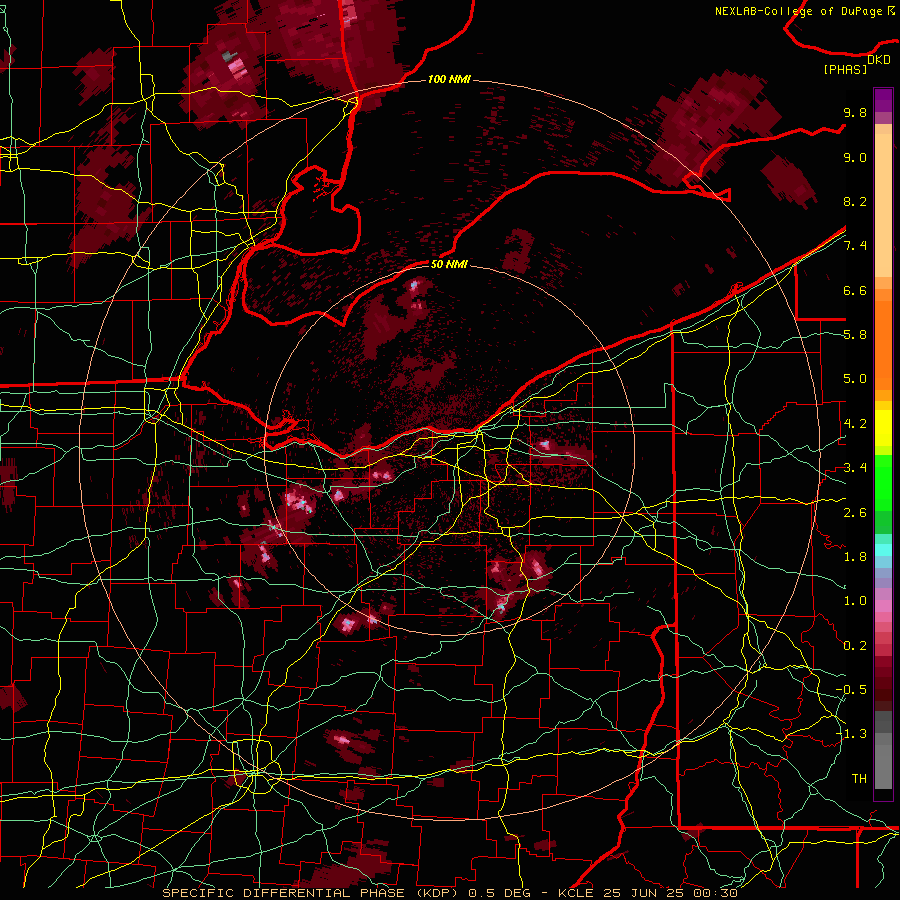Click the 0.2 value on the scale
This screenshot has width=900, height=900.
(x=855, y=645)
